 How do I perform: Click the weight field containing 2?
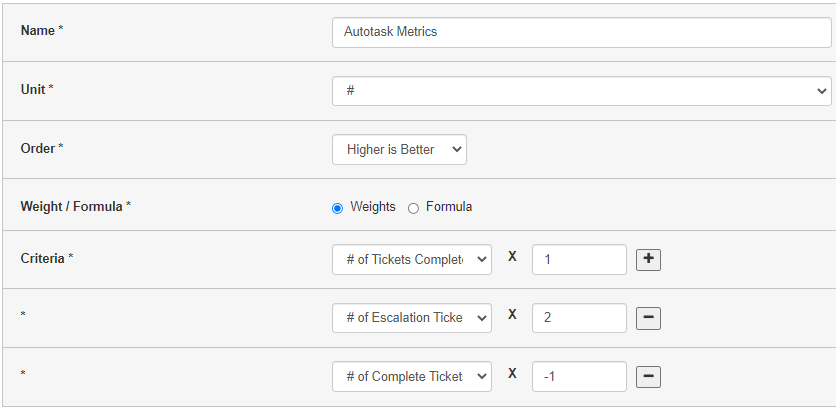pos(579,318)
